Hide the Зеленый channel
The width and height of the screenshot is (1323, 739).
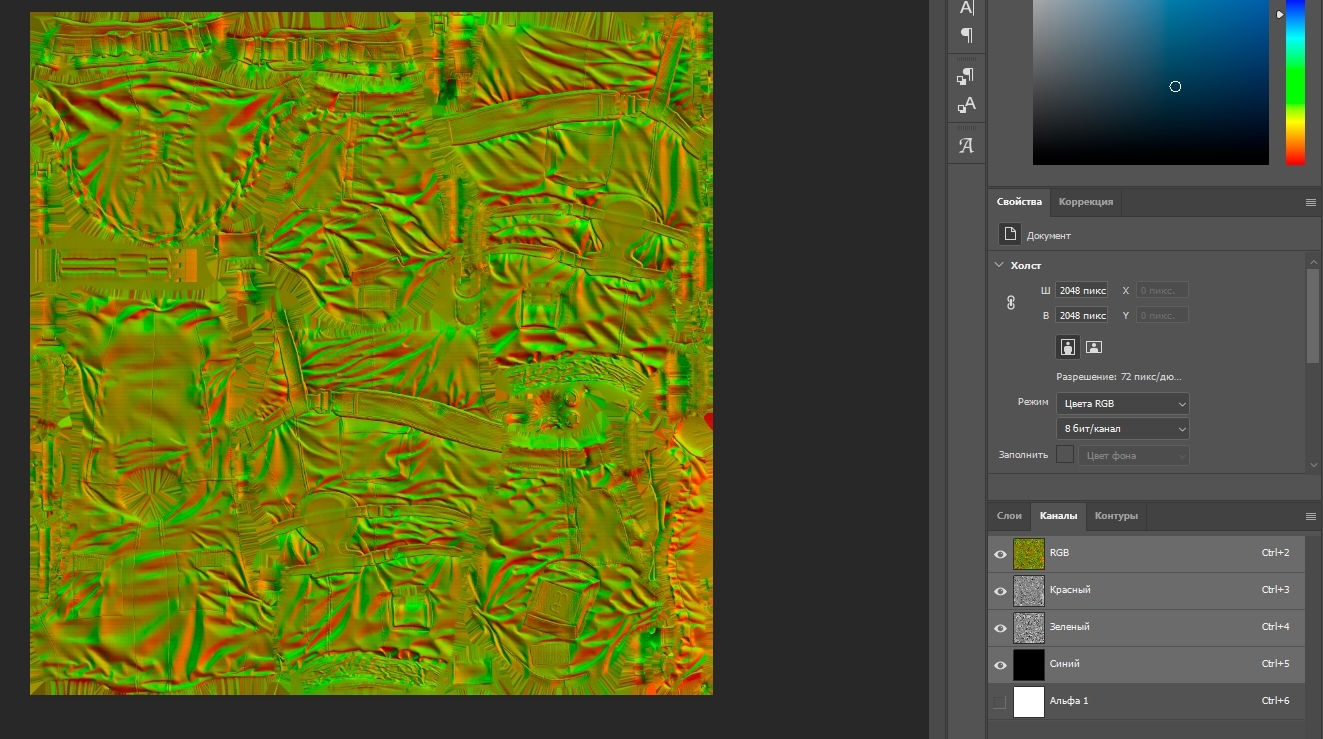1000,628
